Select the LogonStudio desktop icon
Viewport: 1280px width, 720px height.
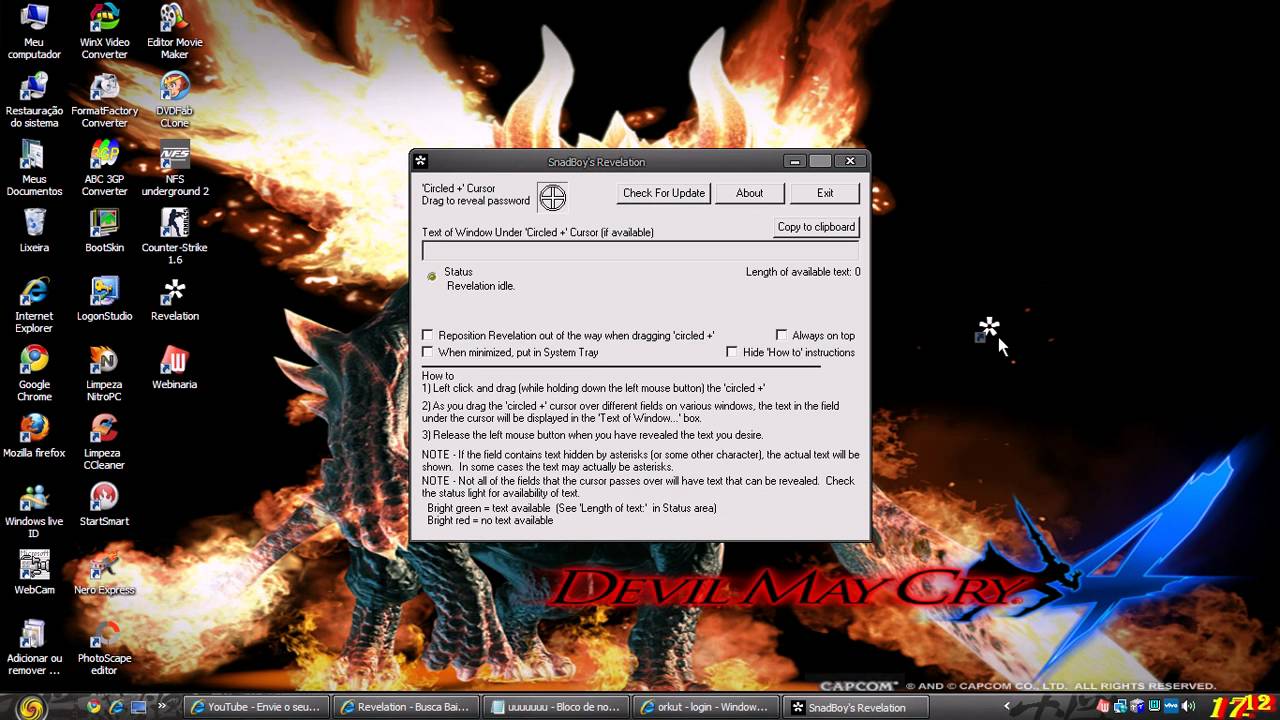tap(104, 299)
